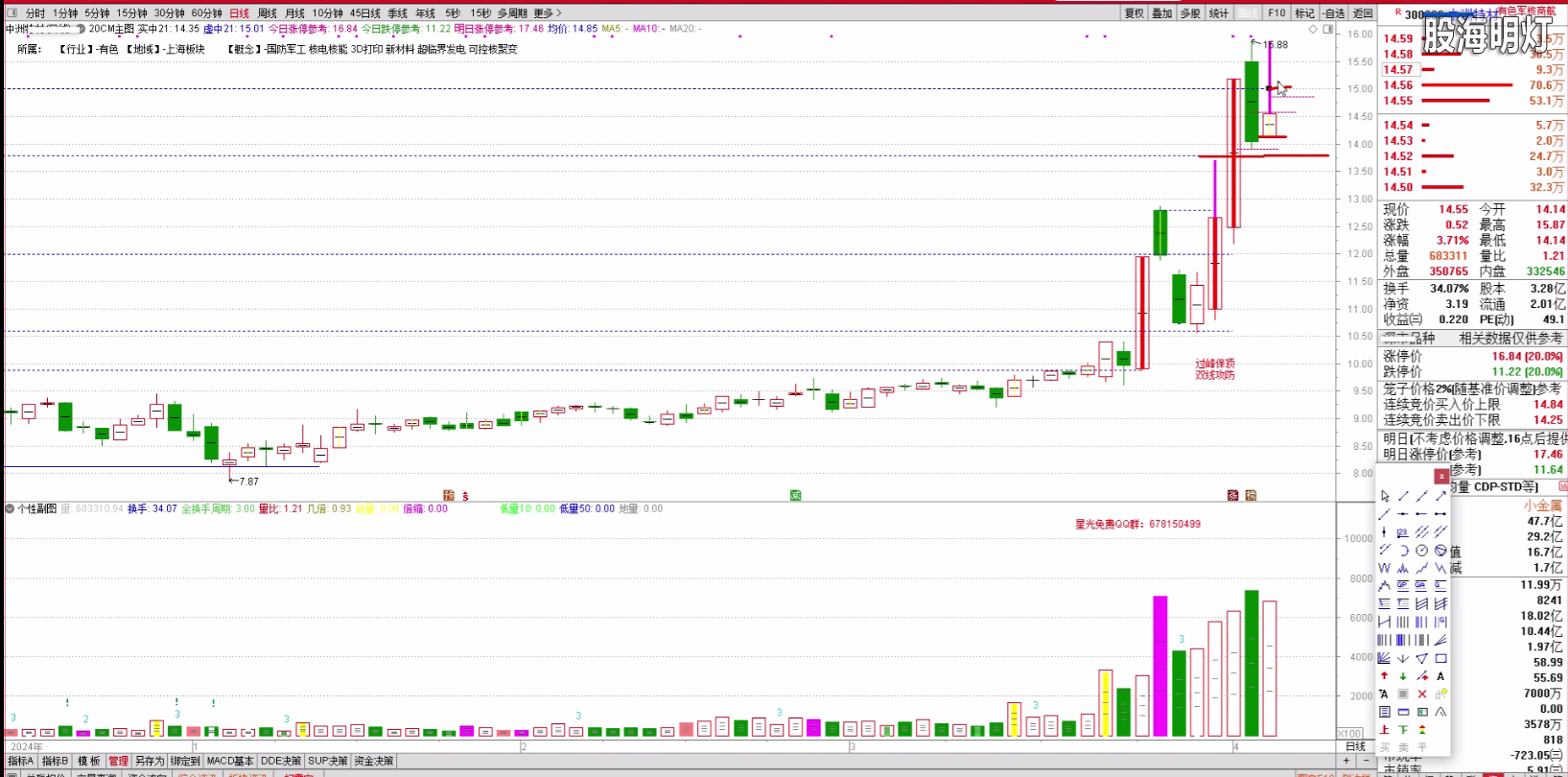Select the arrow pointer tool in drawing palette
Viewport: 1568px width, 777px height.
1385,496
